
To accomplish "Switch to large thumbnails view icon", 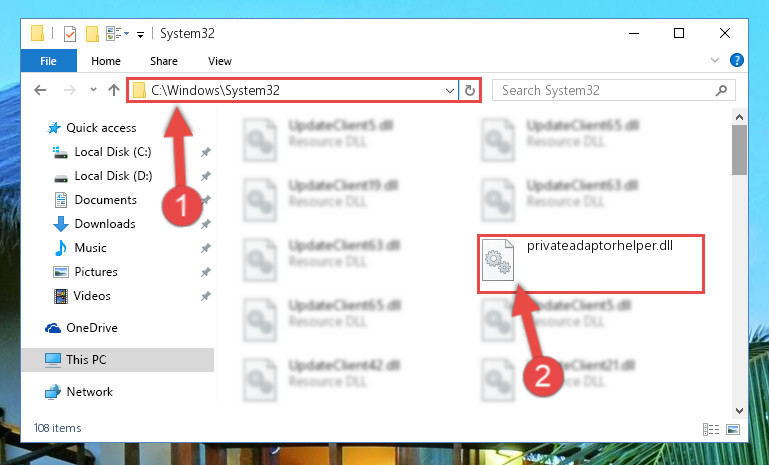I will point(733,429).
